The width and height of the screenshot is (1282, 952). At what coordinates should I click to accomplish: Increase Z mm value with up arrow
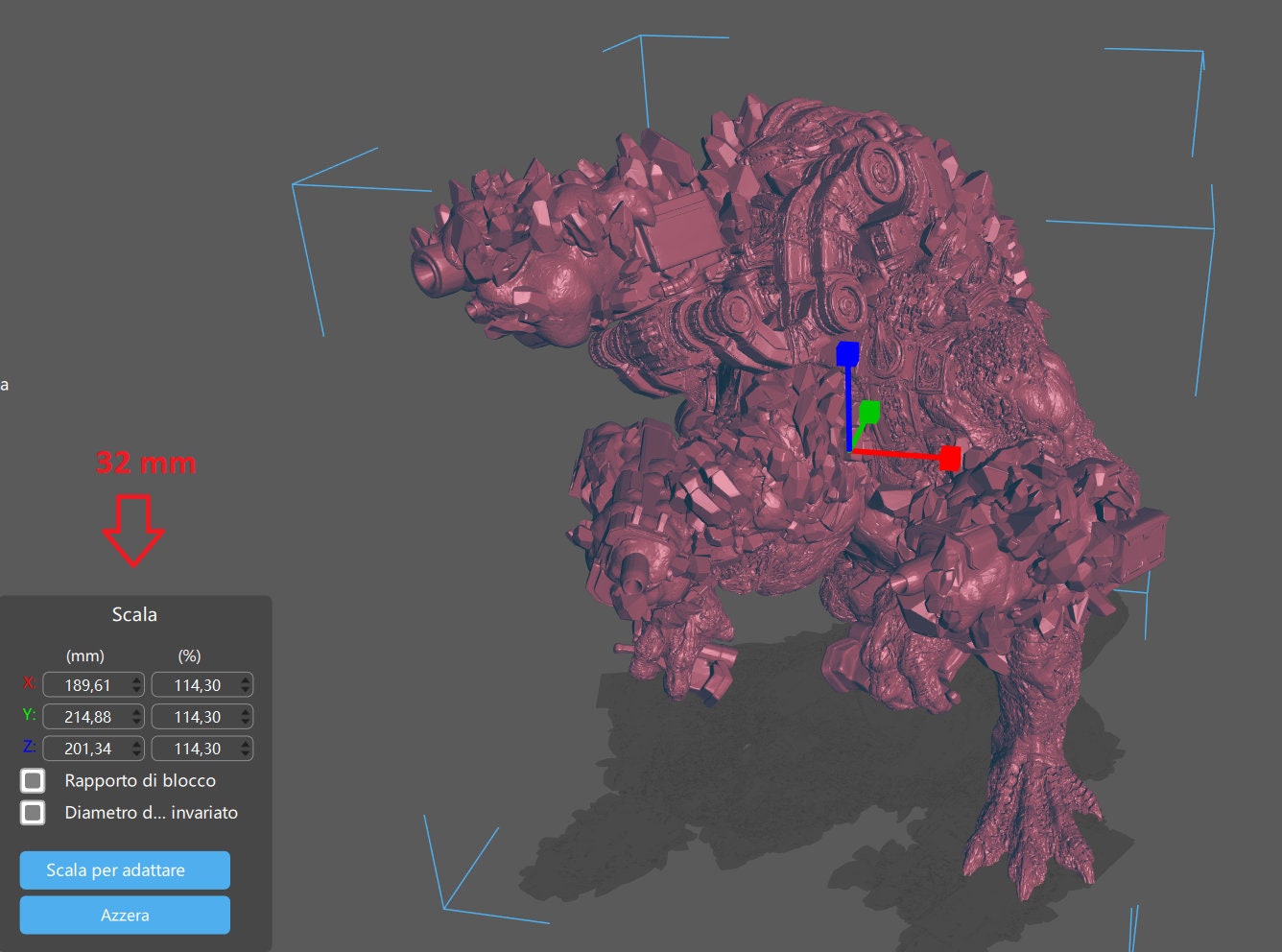tap(136, 743)
